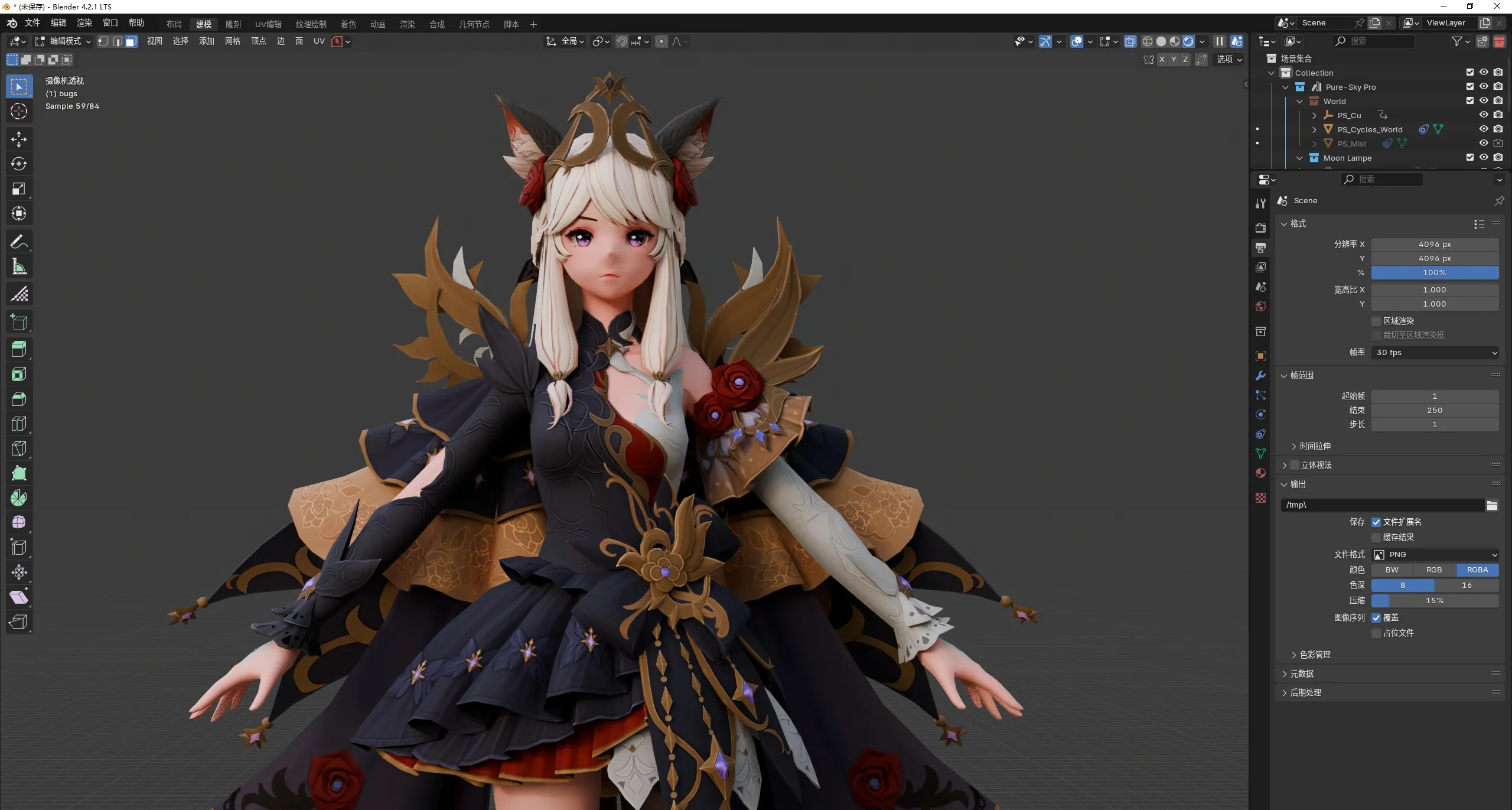Open the 30 fps frame rate dropdown

pyautogui.click(x=1435, y=353)
